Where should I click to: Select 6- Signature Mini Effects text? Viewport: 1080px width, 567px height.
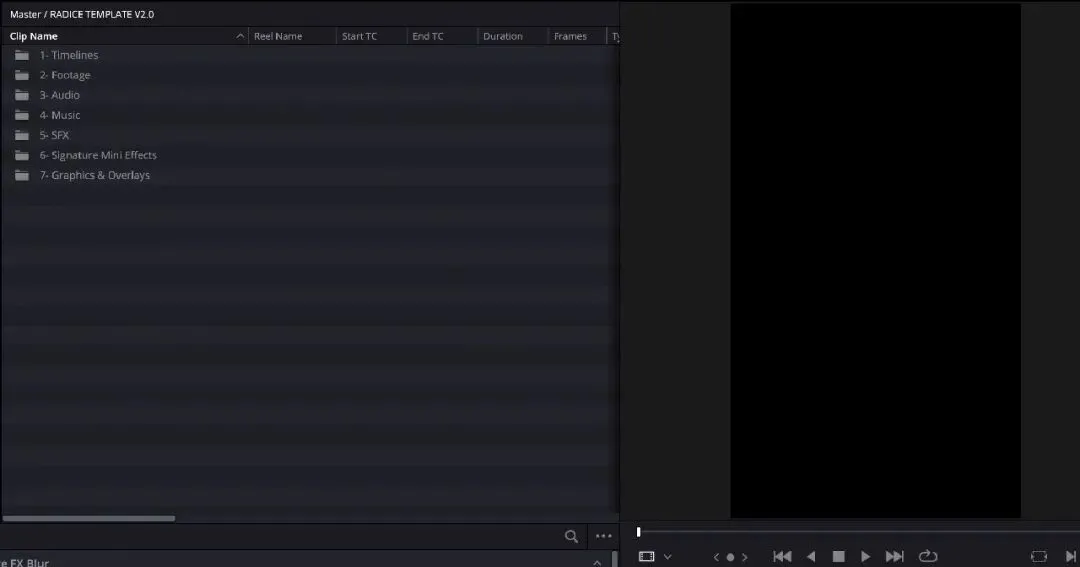[98, 155]
